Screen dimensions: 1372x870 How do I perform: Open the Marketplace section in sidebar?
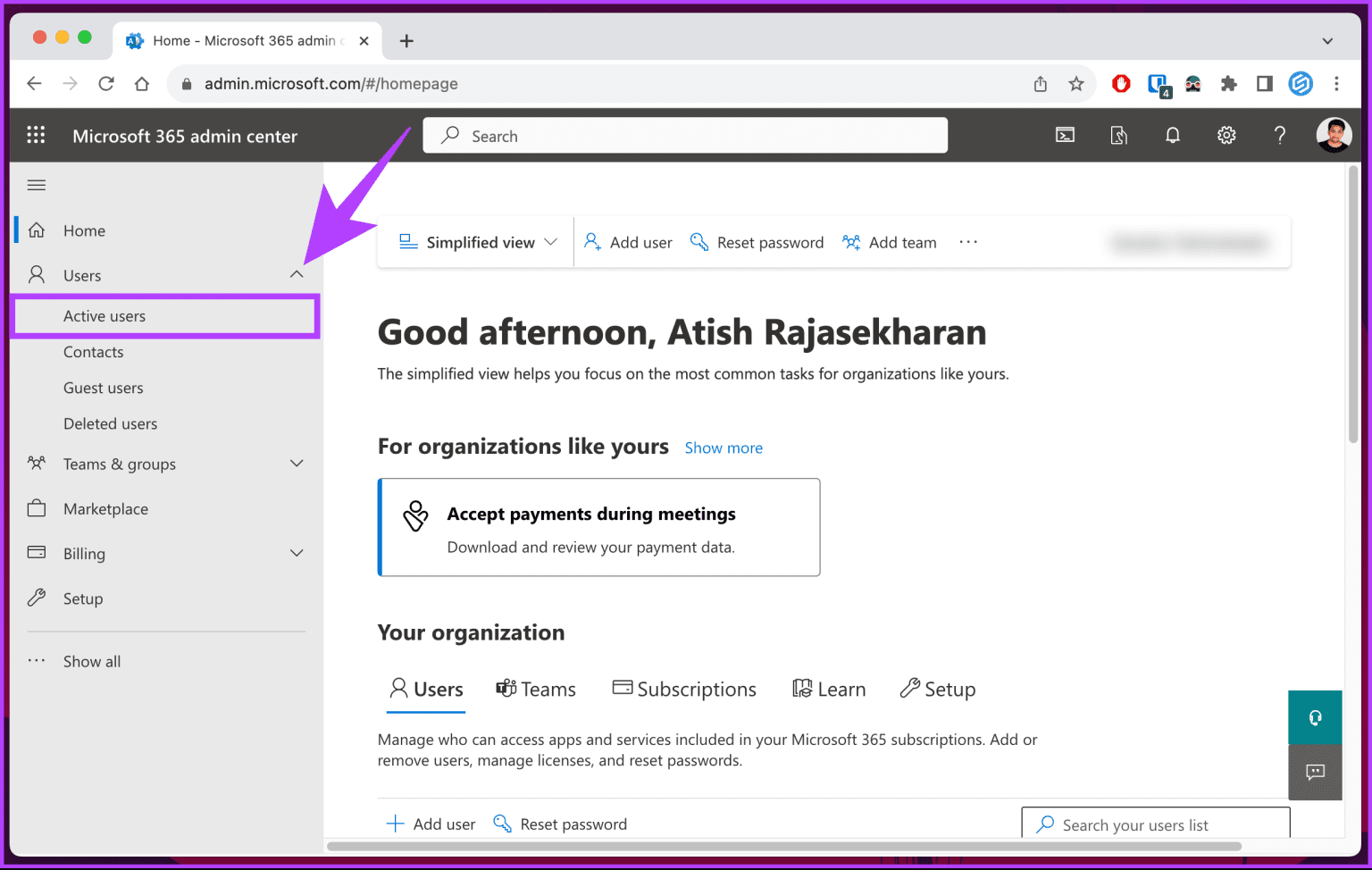105,508
